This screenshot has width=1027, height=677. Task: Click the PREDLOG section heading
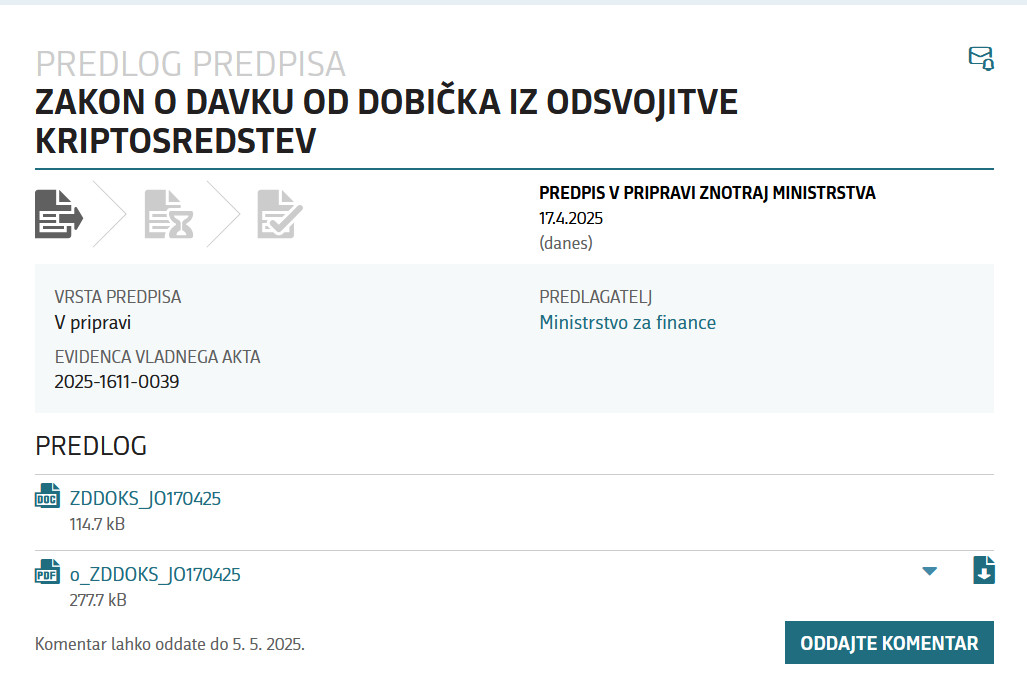[91, 446]
